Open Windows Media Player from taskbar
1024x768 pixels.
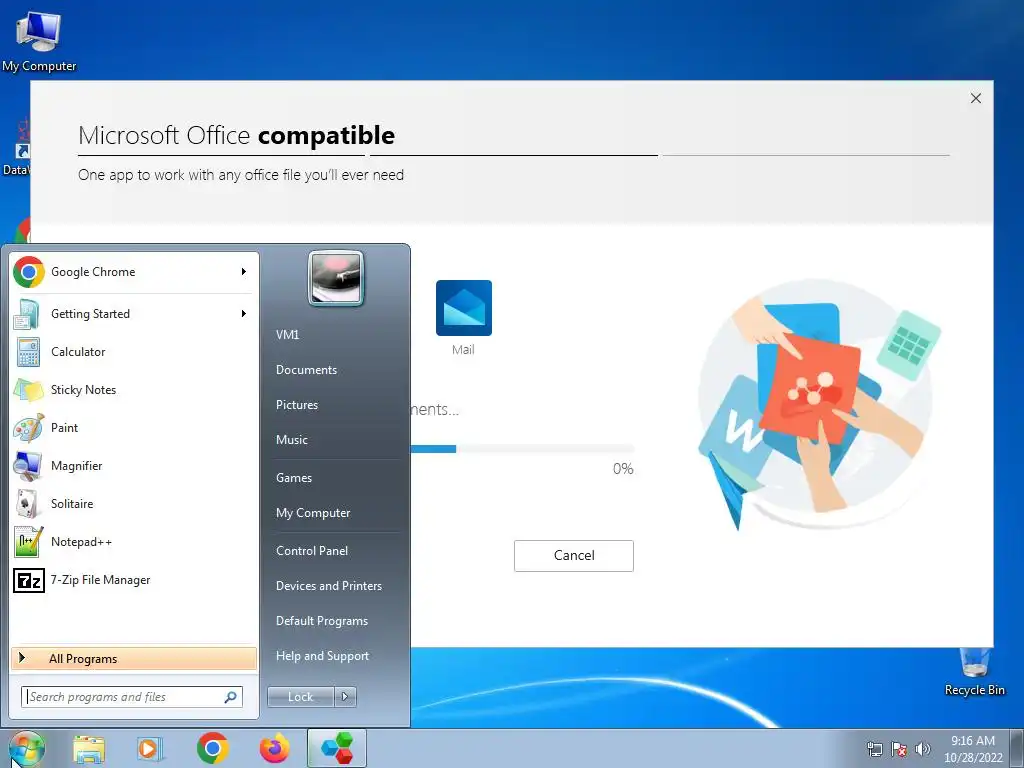tap(150, 749)
